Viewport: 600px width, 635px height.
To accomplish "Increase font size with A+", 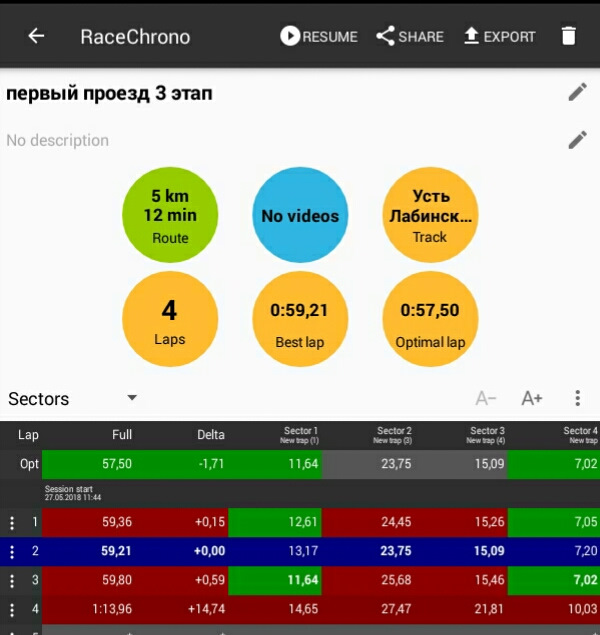I will pos(532,398).
